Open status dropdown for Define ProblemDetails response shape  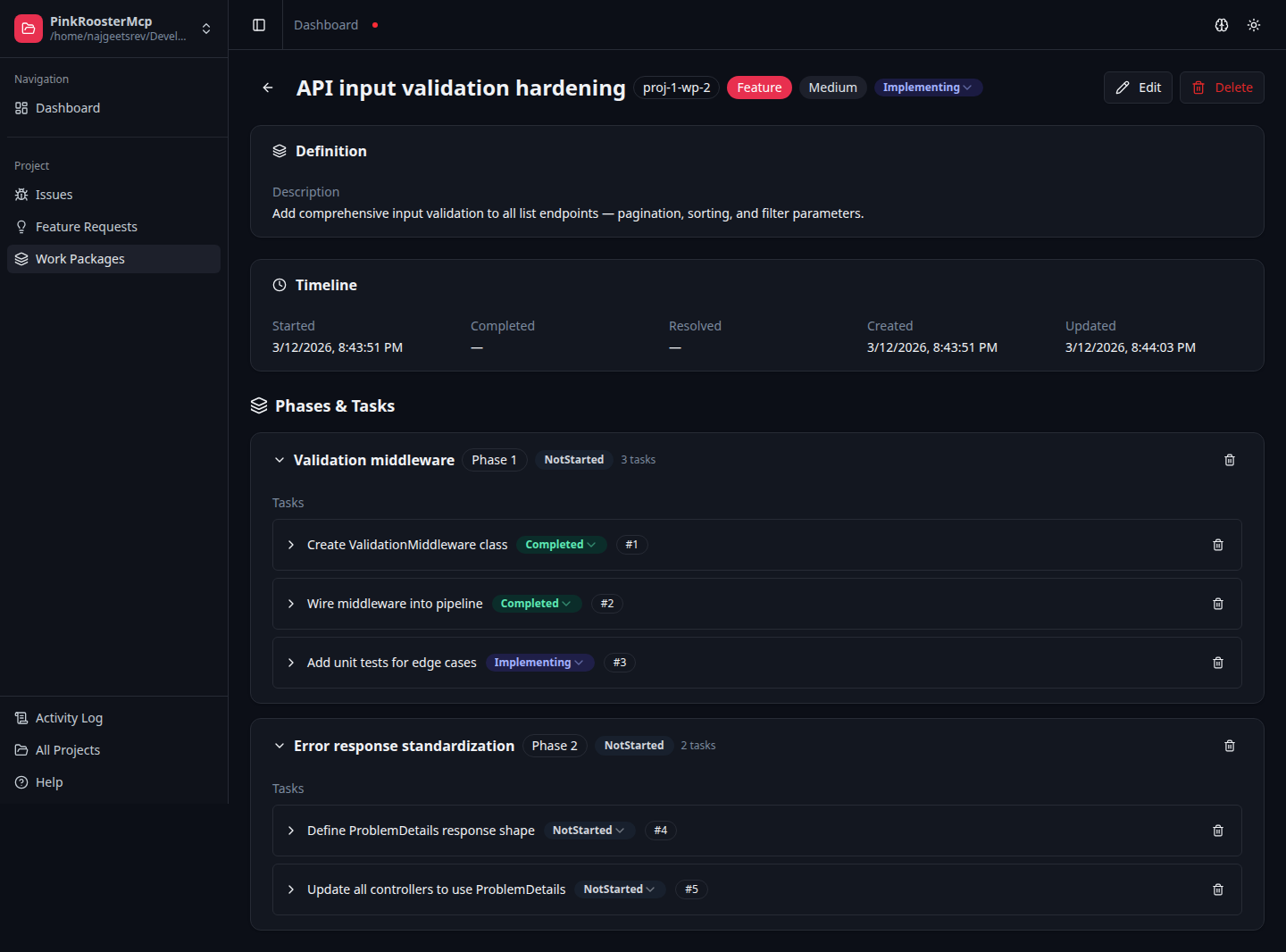589,831
